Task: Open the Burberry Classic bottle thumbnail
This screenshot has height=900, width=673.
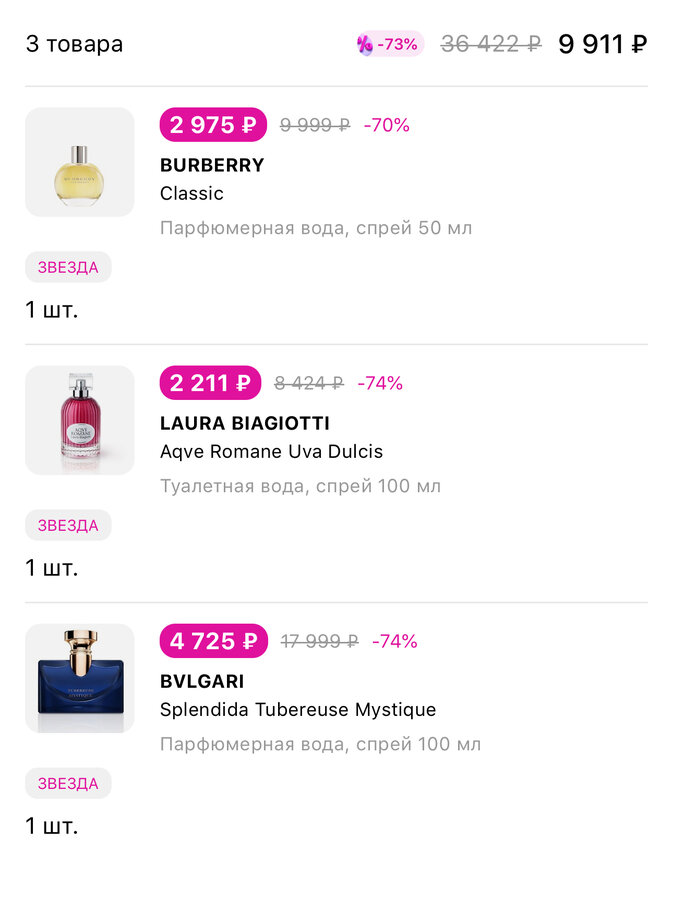Action: pos(80,162)
